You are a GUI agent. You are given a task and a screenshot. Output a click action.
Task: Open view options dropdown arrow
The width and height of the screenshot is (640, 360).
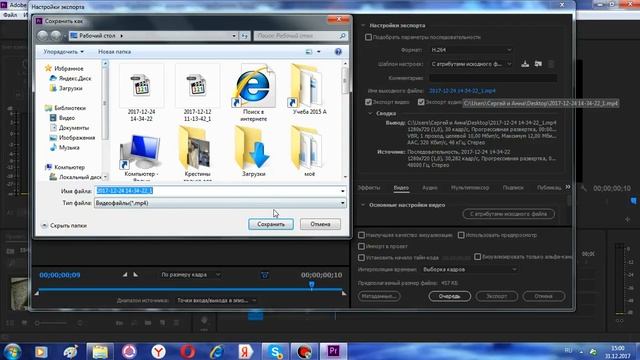pos(319,52)
